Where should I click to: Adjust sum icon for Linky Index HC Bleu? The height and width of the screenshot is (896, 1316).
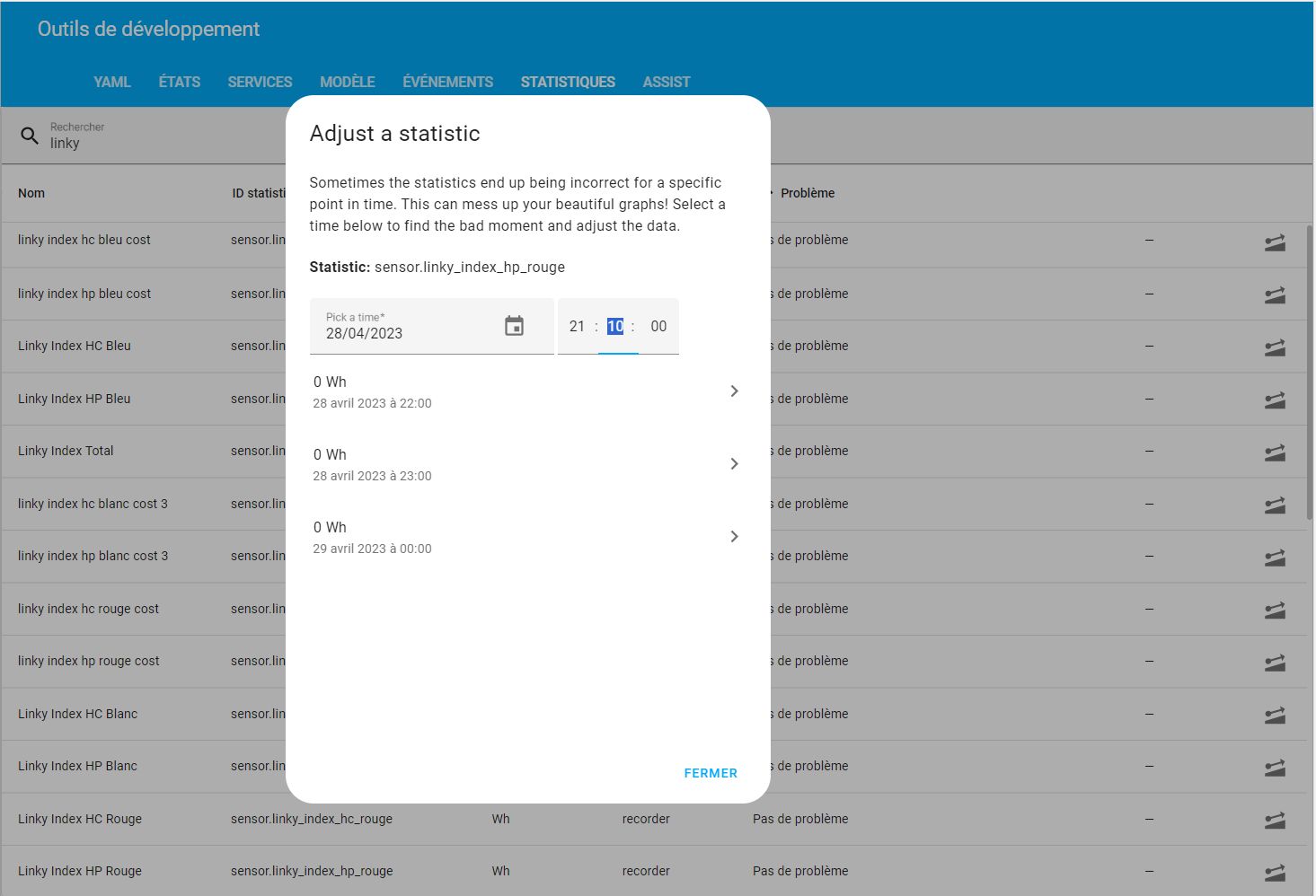click(x=1275, y=347)
